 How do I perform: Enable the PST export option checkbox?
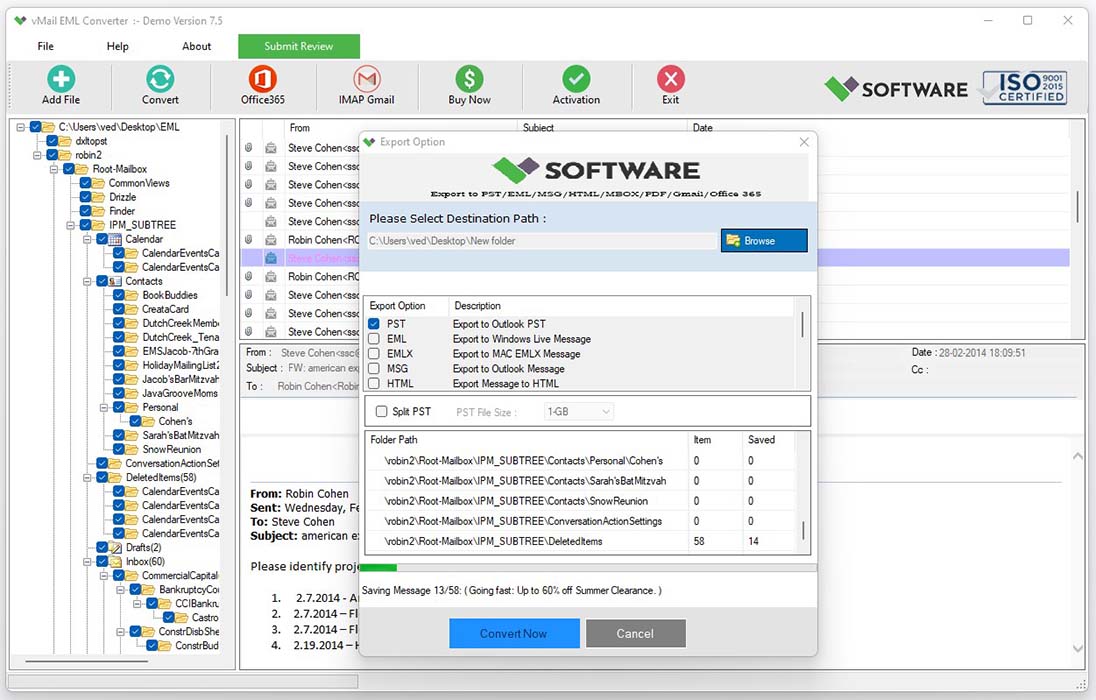point(374,324)
